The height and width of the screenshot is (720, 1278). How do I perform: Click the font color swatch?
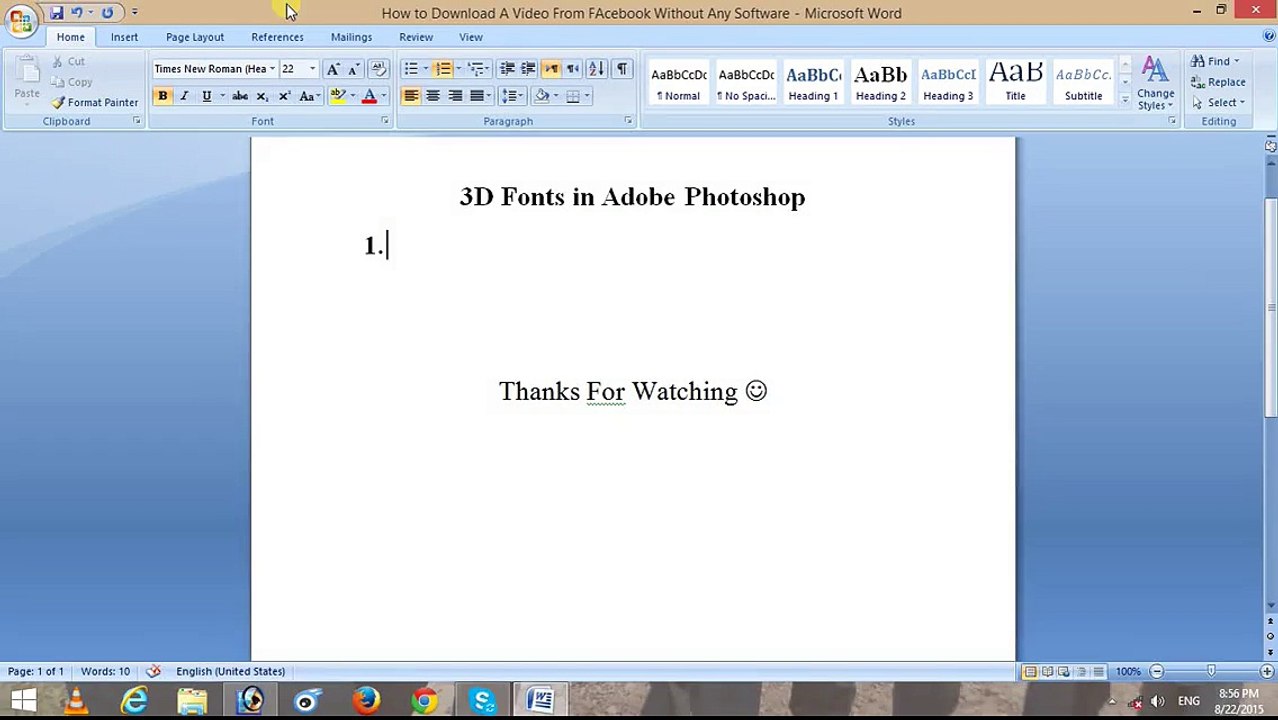[369, 96]
